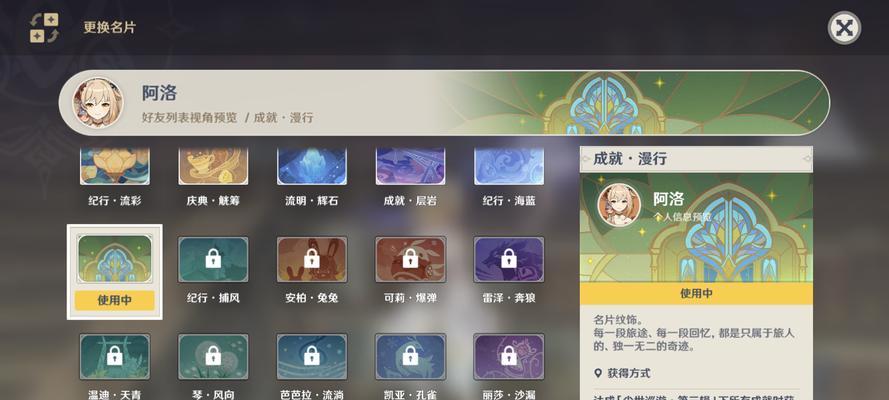Click the change namecard swap icon
This screenshot has height=400, width=889.
coord(44,28)
